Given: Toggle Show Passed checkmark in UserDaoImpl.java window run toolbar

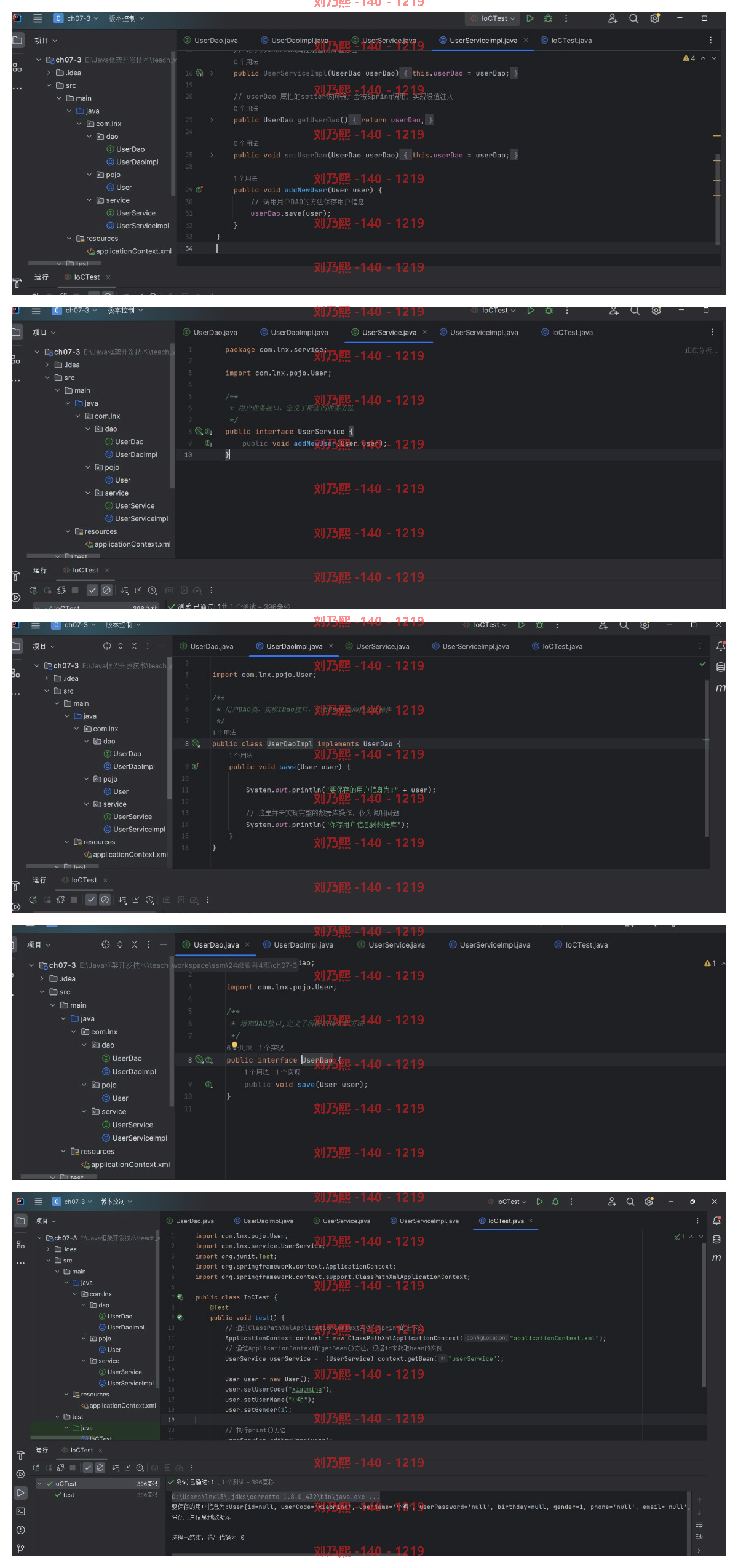Looking at the screenshot, I should coord(91,900).
